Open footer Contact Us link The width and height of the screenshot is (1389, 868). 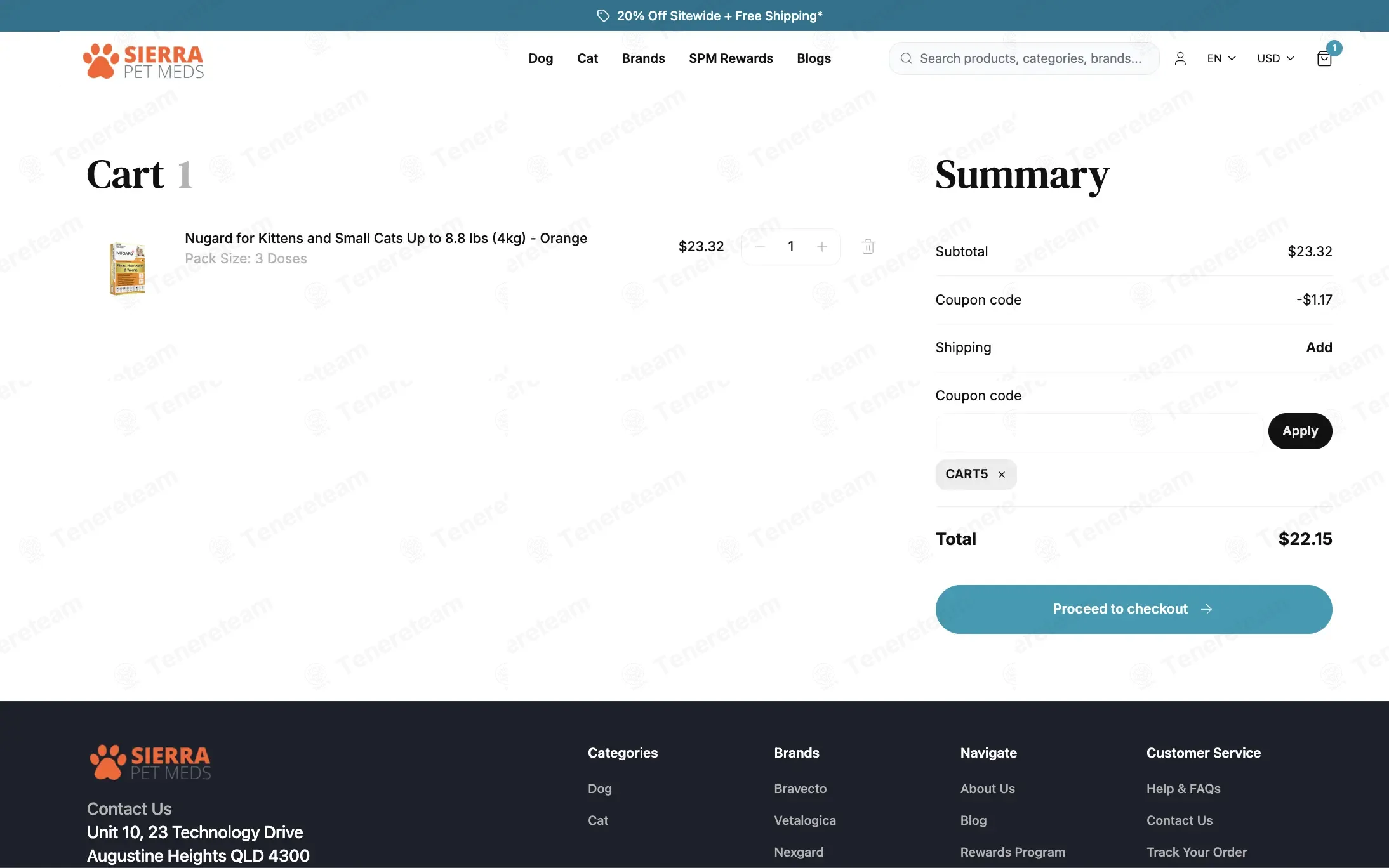[1180, 820]
